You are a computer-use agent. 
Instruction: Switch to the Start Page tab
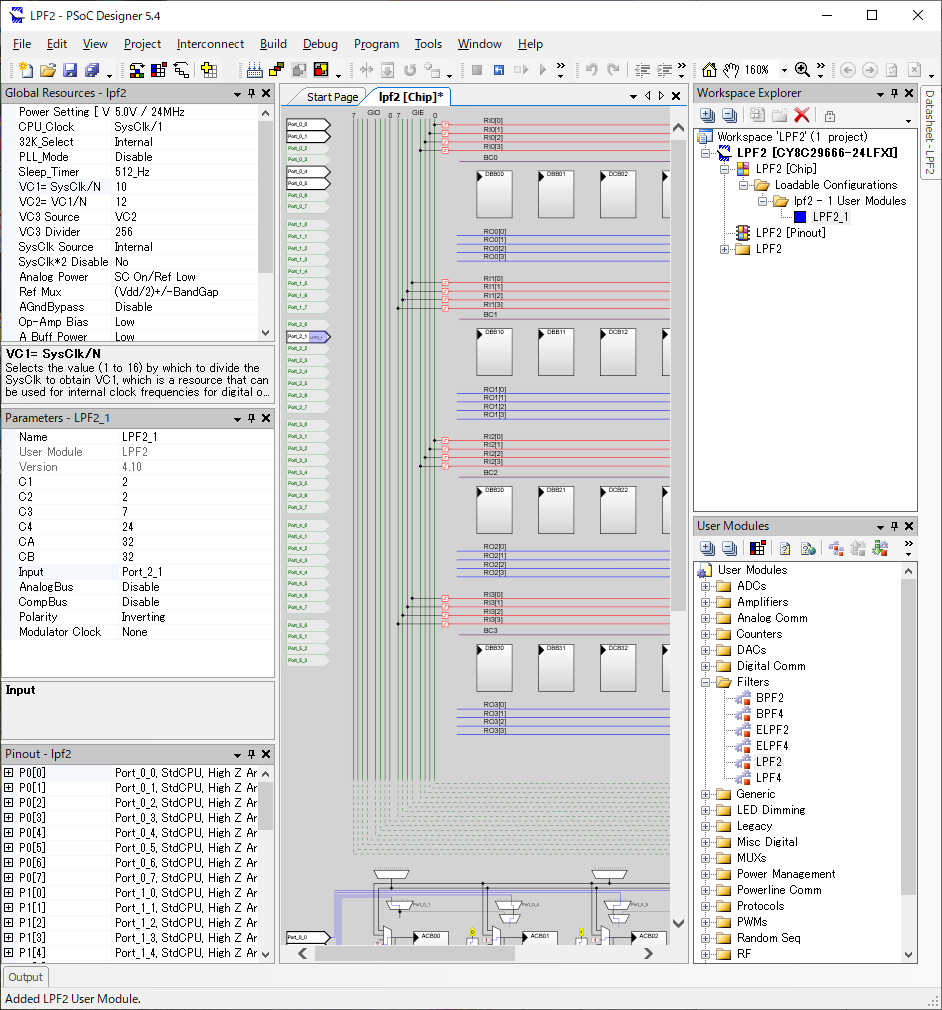[x=332, y=97]
